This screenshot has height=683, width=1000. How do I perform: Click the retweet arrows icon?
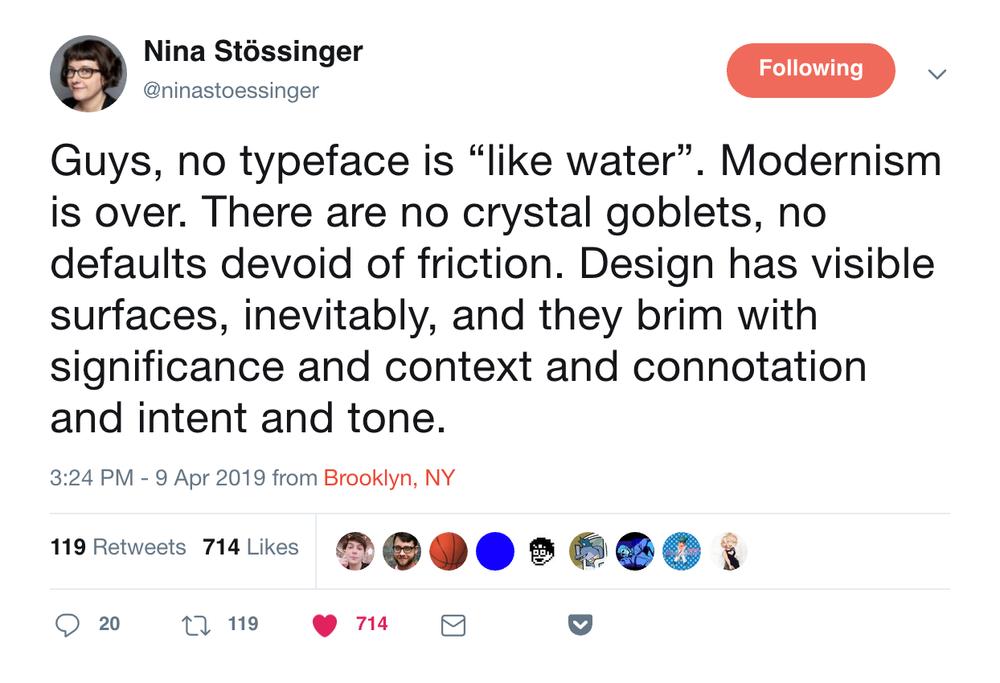tap(196, 626)
